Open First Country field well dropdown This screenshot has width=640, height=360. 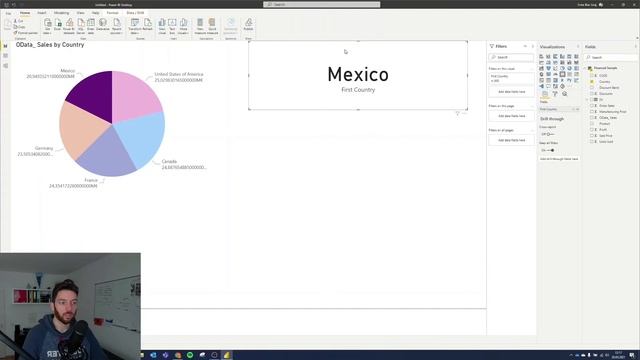coord(573,109)
